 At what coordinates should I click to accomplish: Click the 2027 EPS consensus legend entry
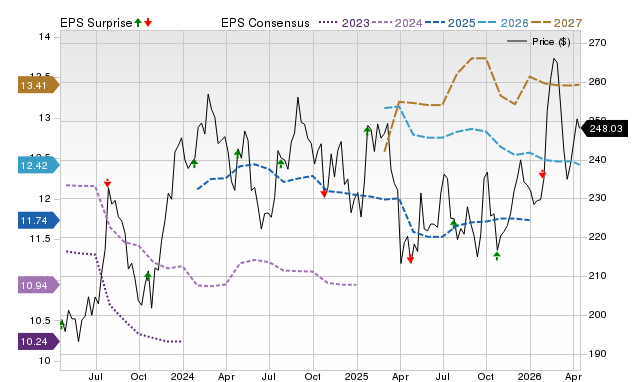coord(556,23)
